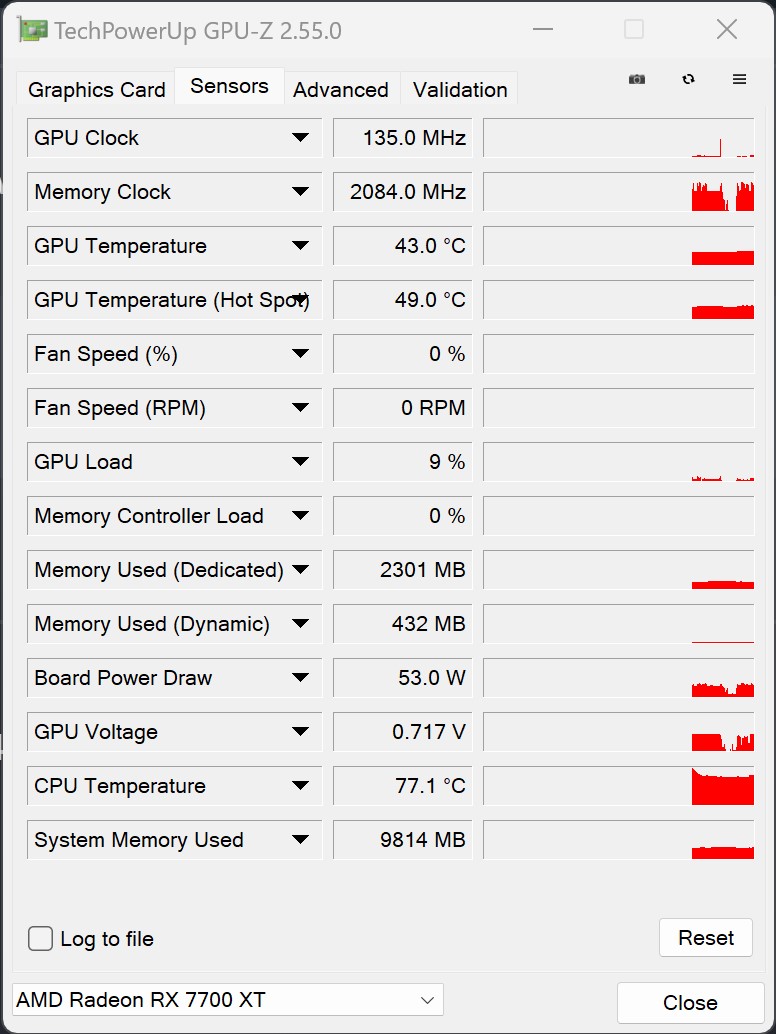
Task: Open the System Memory Used dropdown
Action: click(300, 840)
